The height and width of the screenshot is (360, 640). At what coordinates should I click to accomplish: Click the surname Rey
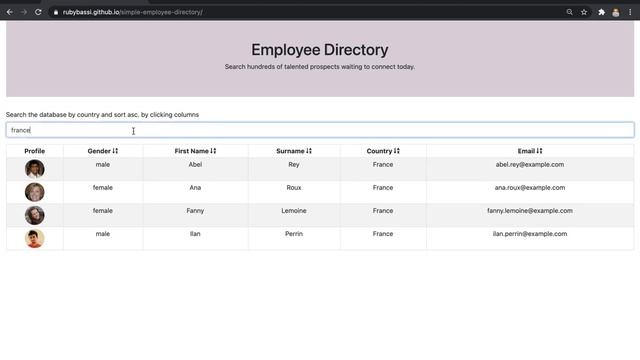(x=294, y=164)
